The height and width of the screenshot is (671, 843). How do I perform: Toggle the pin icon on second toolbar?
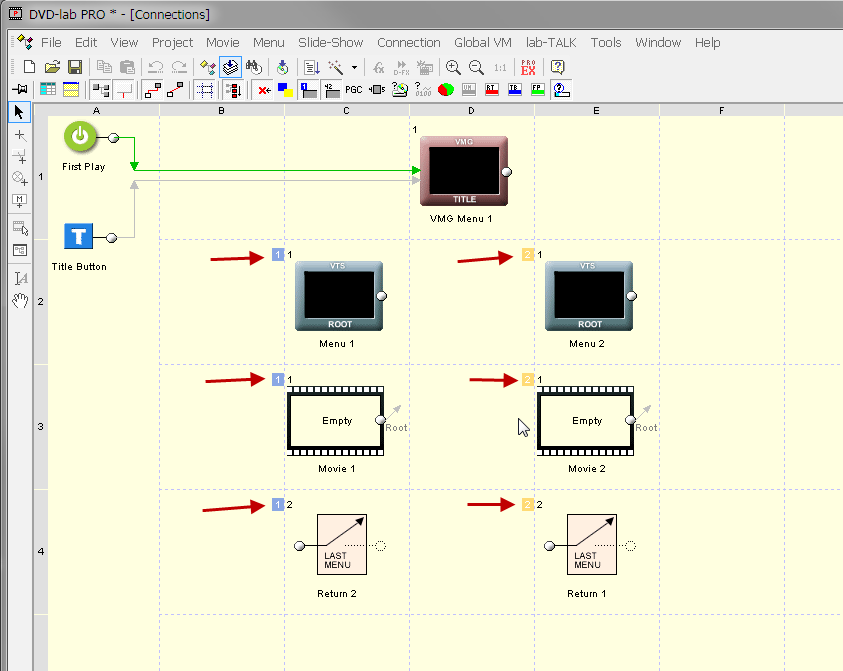point(20,89)
